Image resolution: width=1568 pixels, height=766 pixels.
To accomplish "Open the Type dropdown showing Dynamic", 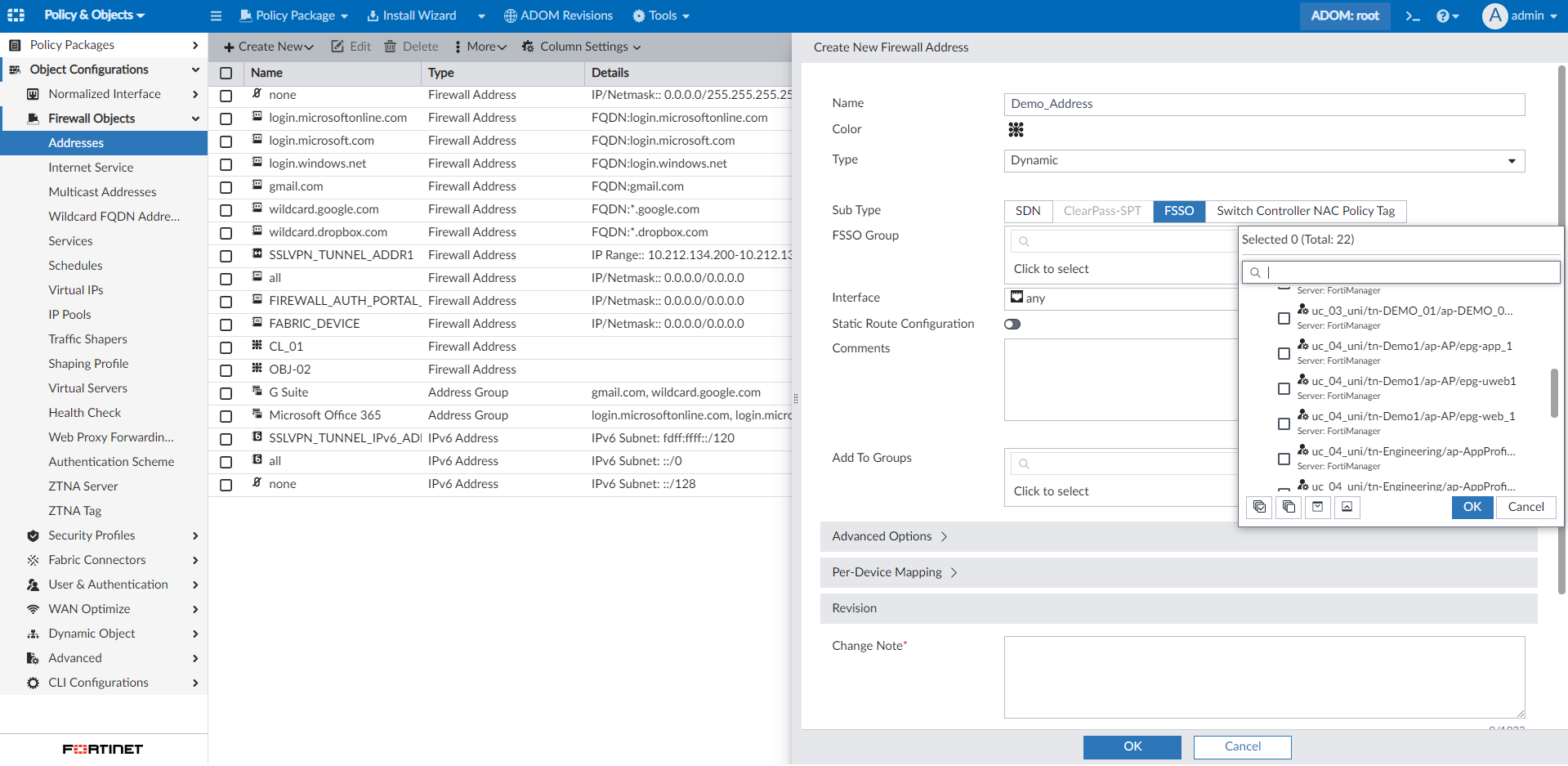I will click(x=1263, y=161).
